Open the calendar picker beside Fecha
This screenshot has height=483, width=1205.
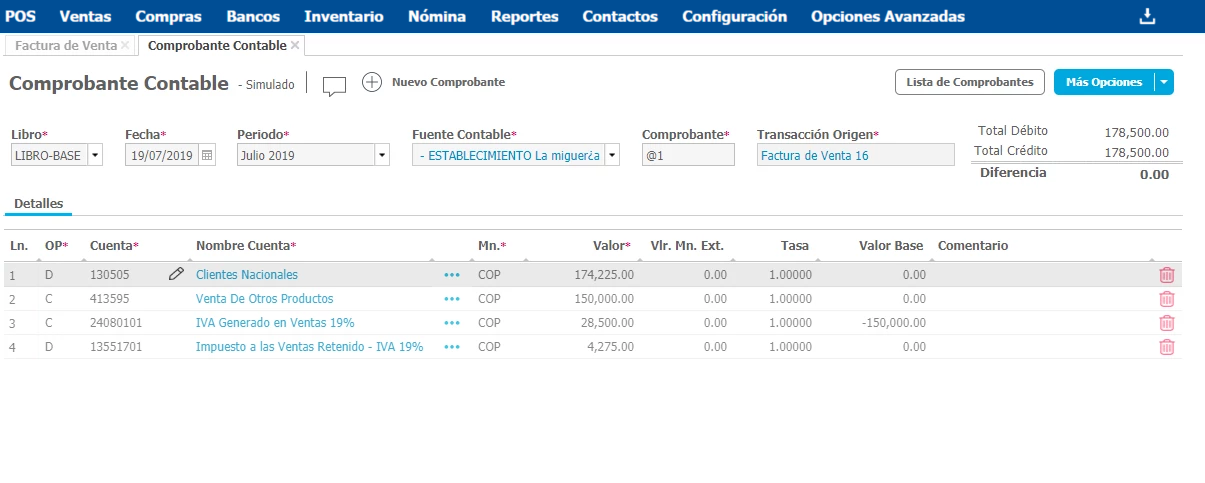pyautogui.click(x=207, y=155)
